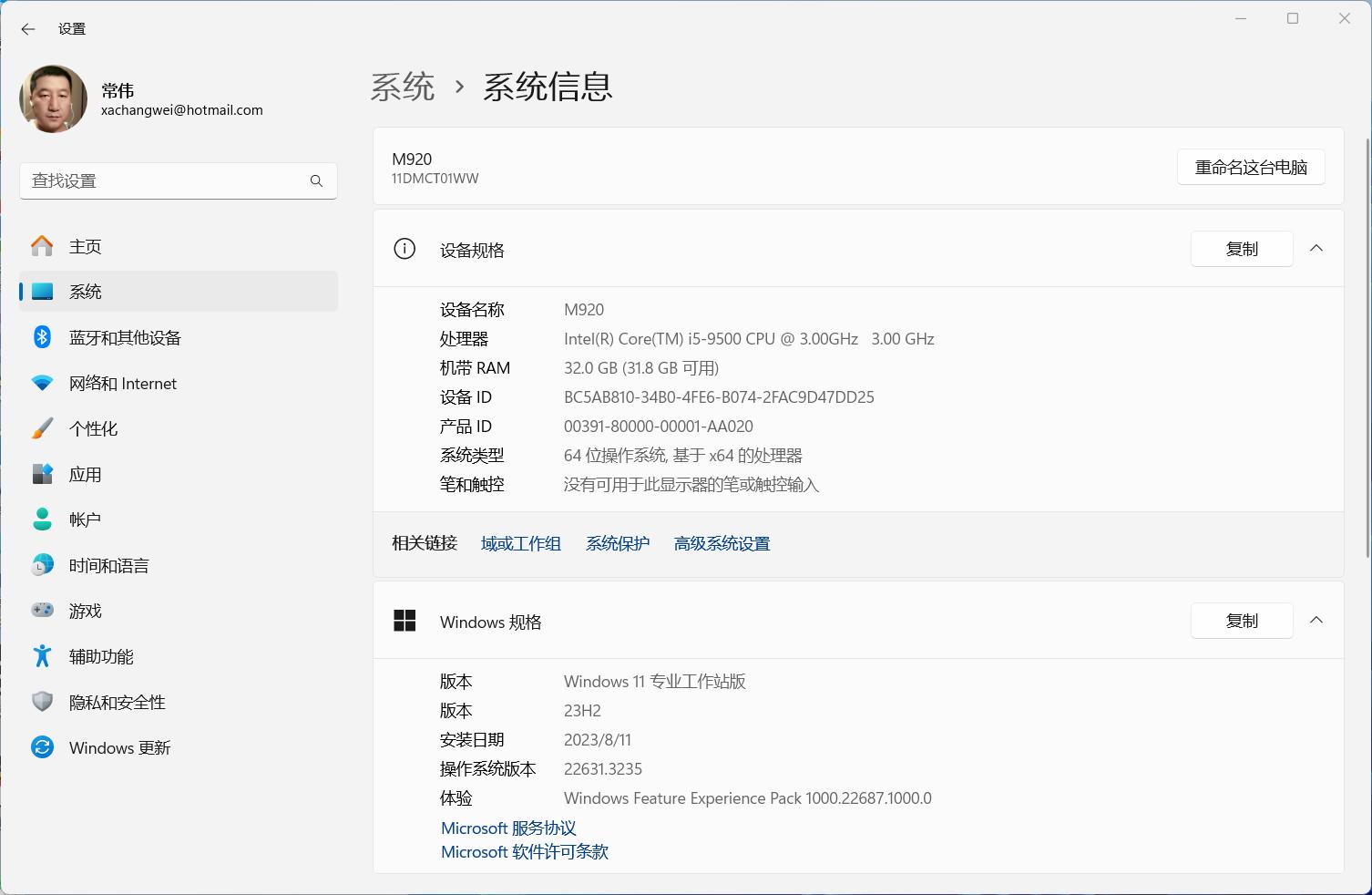Click the user profile avatar picture
The width and height of the screenshot is (1372, 895).
(x=53, y=98)
